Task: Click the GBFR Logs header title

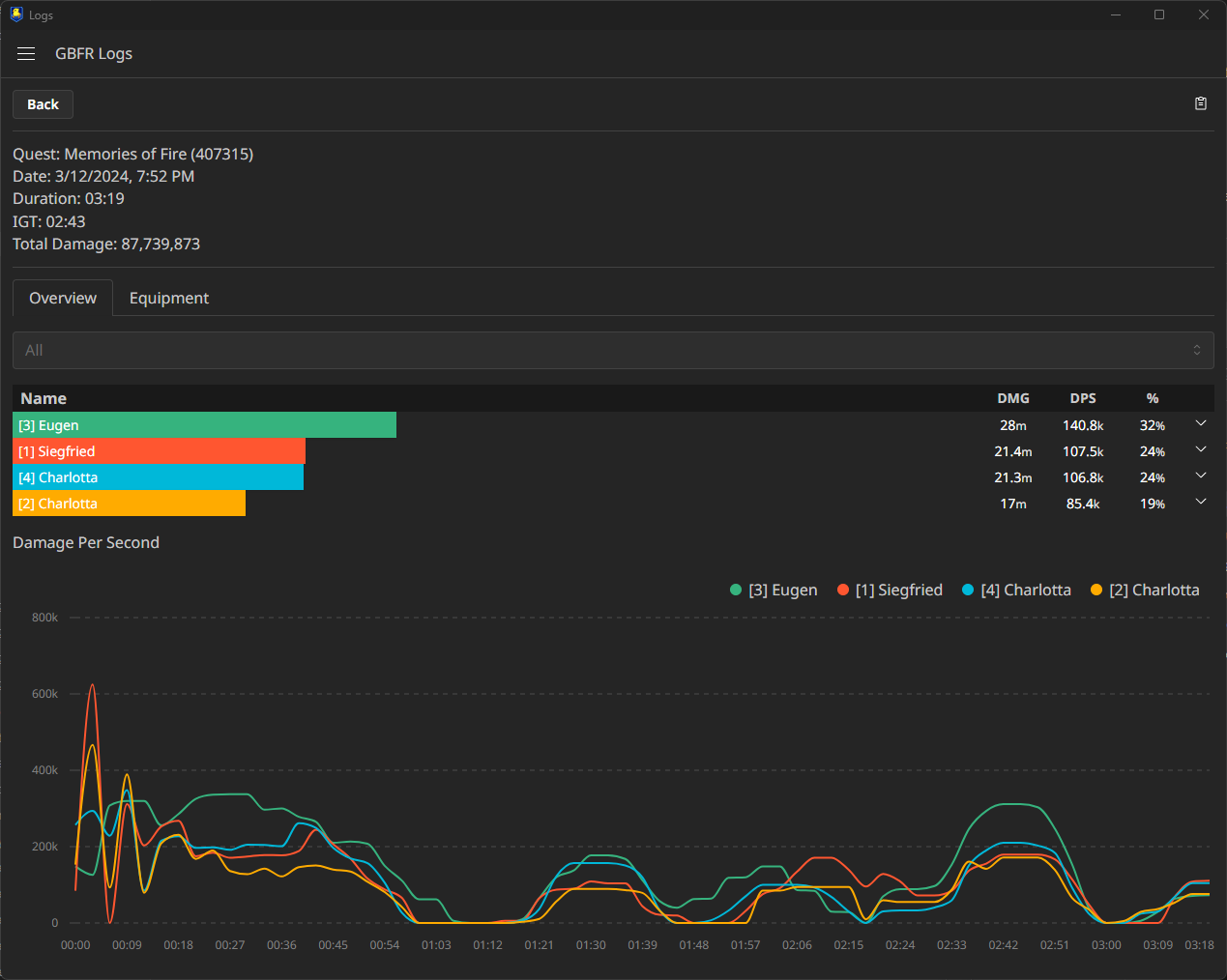Action: pyautogui.click(x=94, y=54)
